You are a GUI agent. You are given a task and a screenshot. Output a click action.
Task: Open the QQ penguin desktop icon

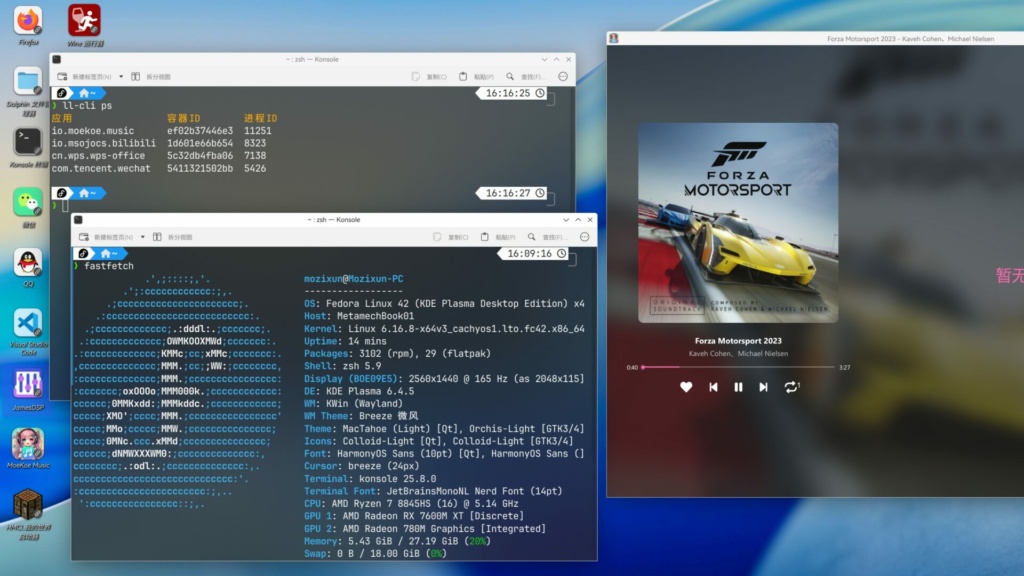(28, 263)
